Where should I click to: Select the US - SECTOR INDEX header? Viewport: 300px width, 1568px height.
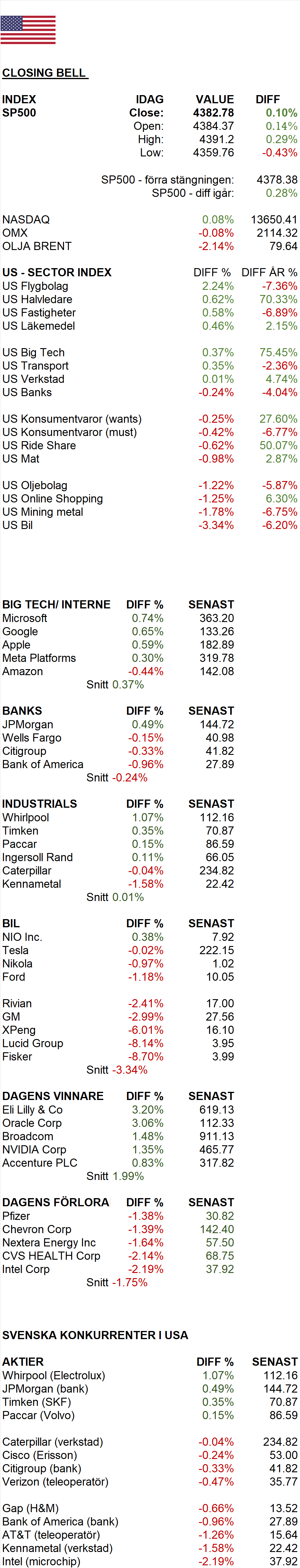coord(57,272)
